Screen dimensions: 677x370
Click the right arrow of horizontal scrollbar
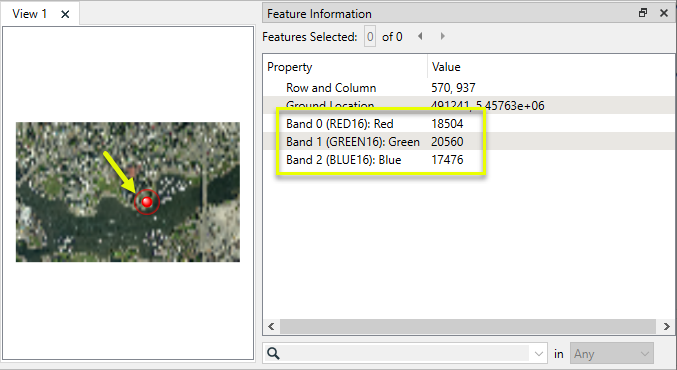coord(666,326)
